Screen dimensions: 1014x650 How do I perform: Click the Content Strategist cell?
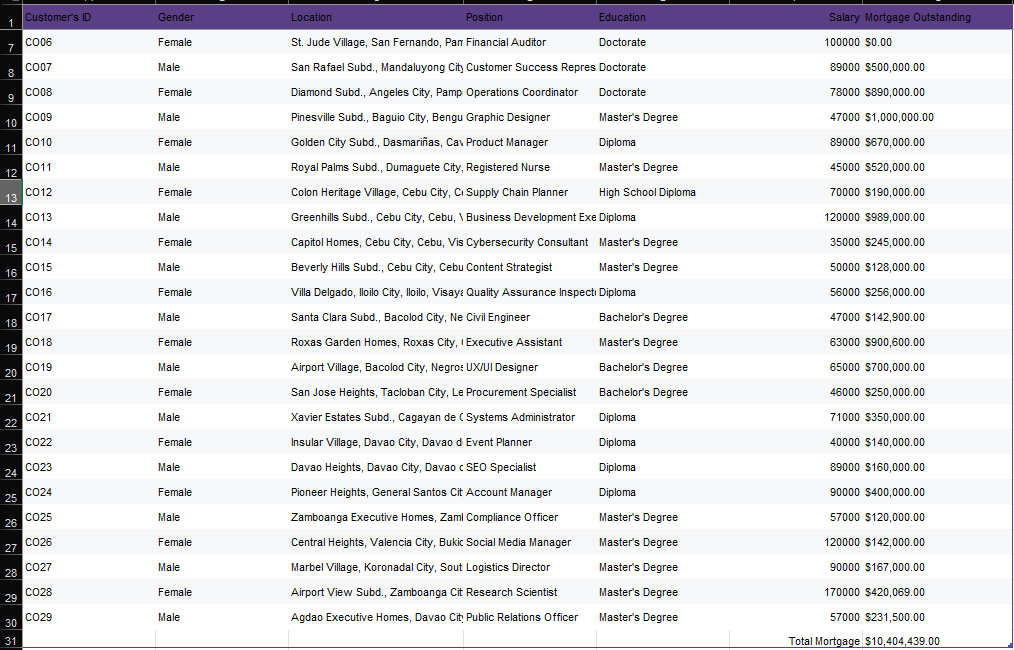pos(530,267)
